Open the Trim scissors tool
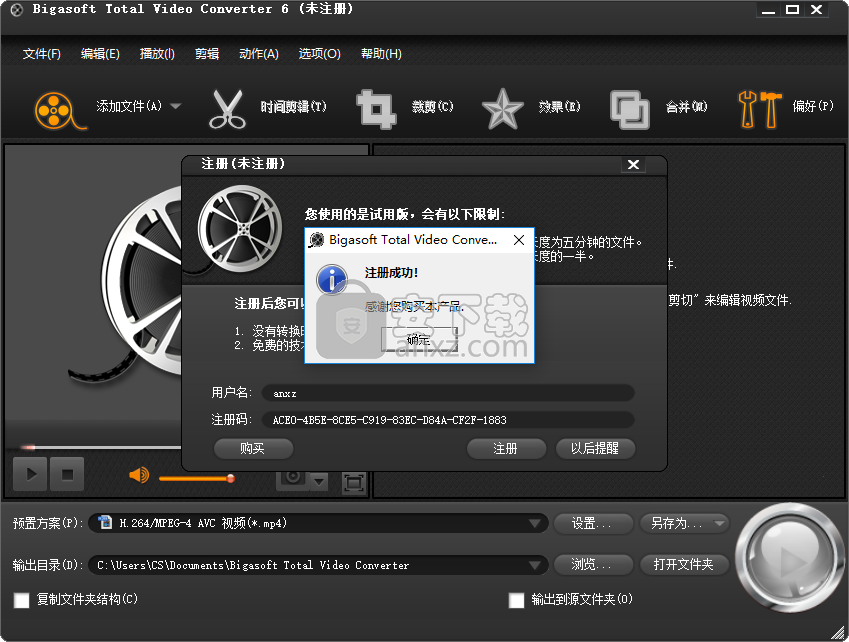Image resolution: width=849 pixels, height=642 pixels. tap(227, 110)
